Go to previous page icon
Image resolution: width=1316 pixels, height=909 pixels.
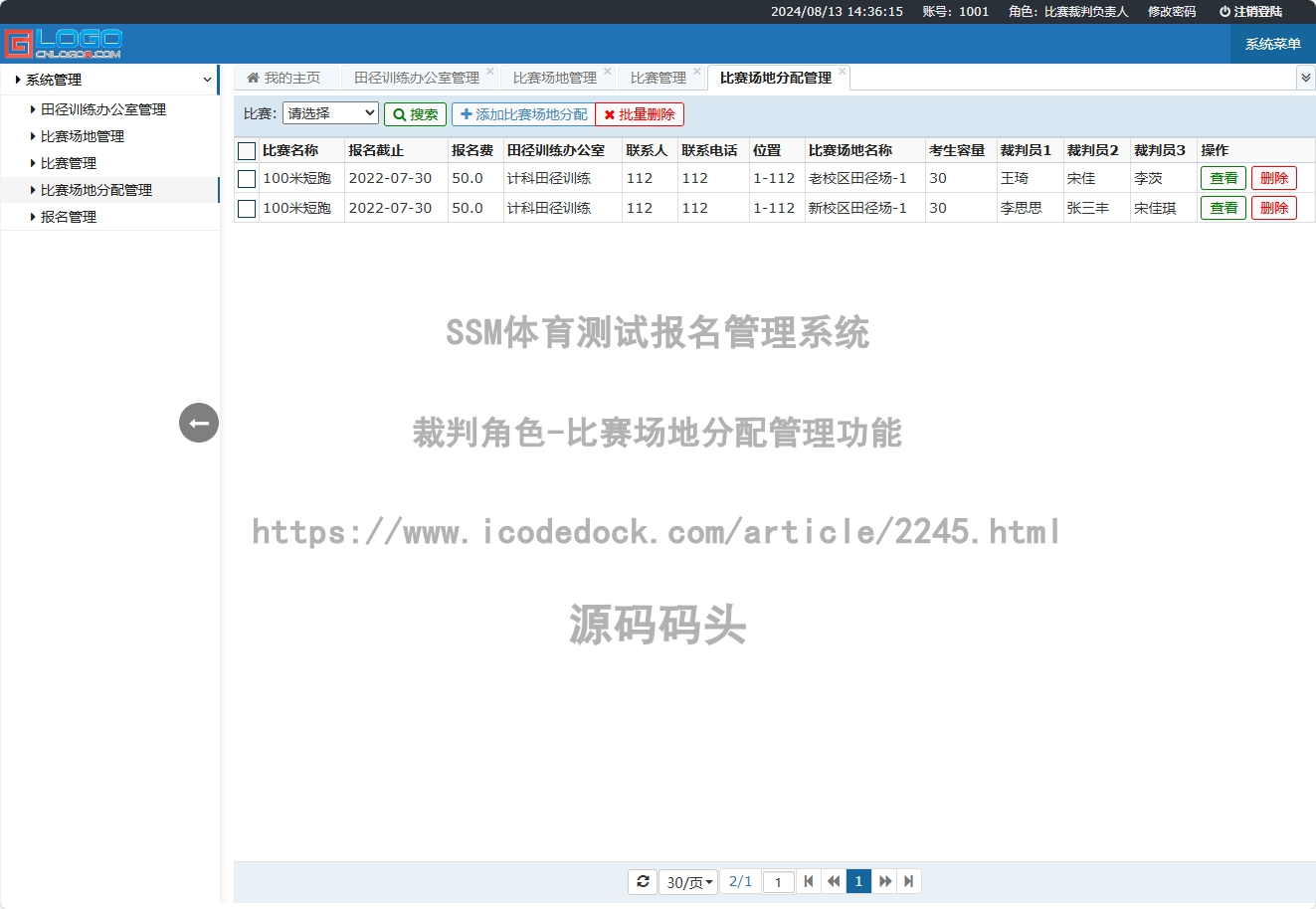834,881
